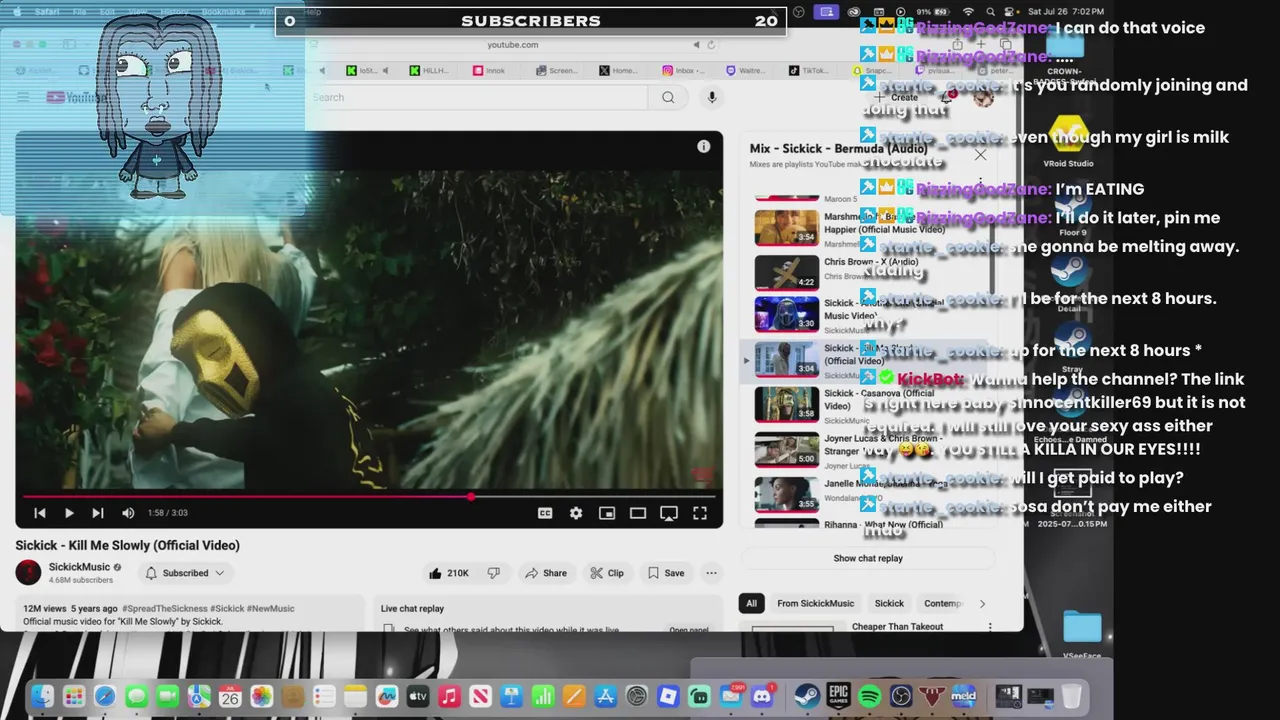Toggle closed captions on the video
This screenshot has width=1280, height=720.
[545, 513]
